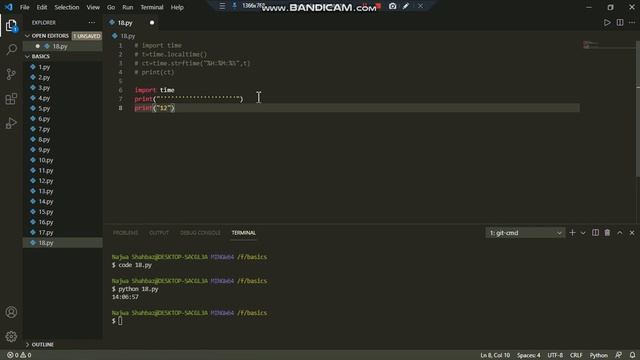Create a new terminal with plus icon
640x360 pixels.
click(x=572, y=233)
